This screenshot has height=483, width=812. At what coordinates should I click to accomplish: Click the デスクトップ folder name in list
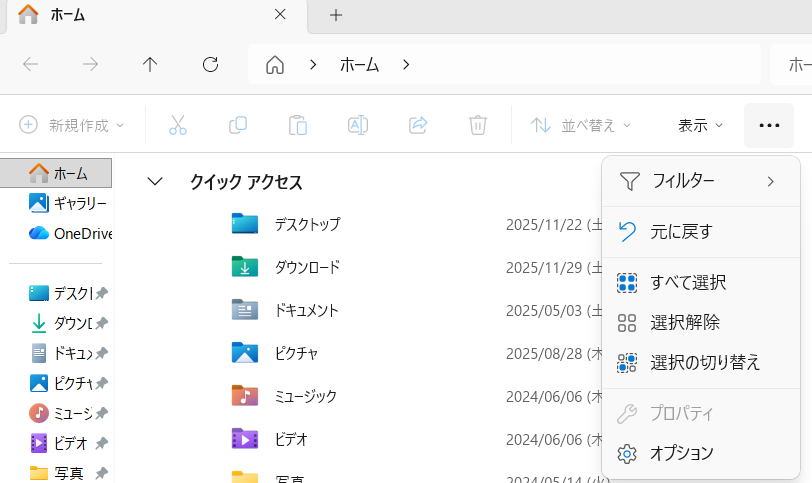[x=308, y=224]
